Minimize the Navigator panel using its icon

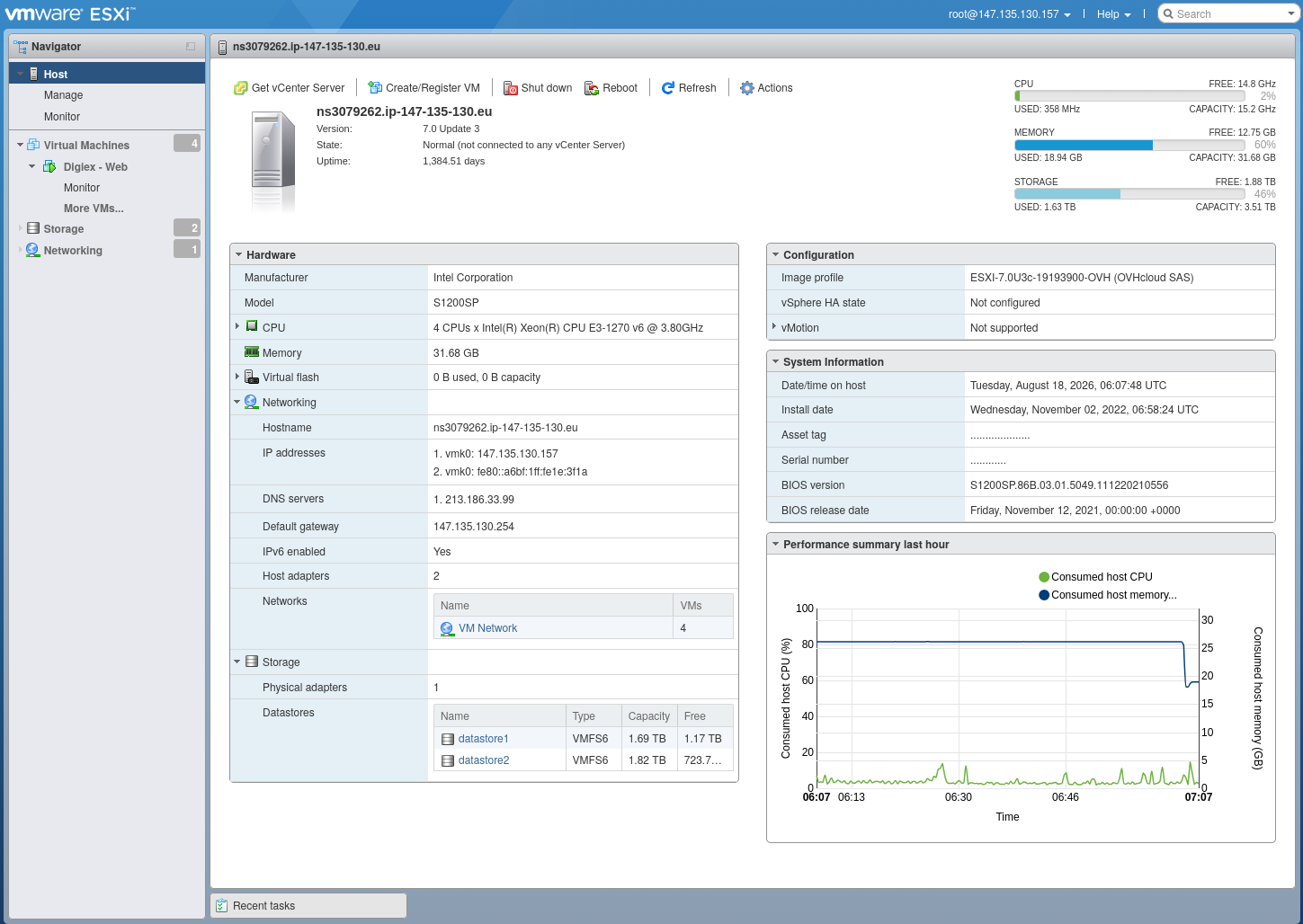[x=191, y=46]
